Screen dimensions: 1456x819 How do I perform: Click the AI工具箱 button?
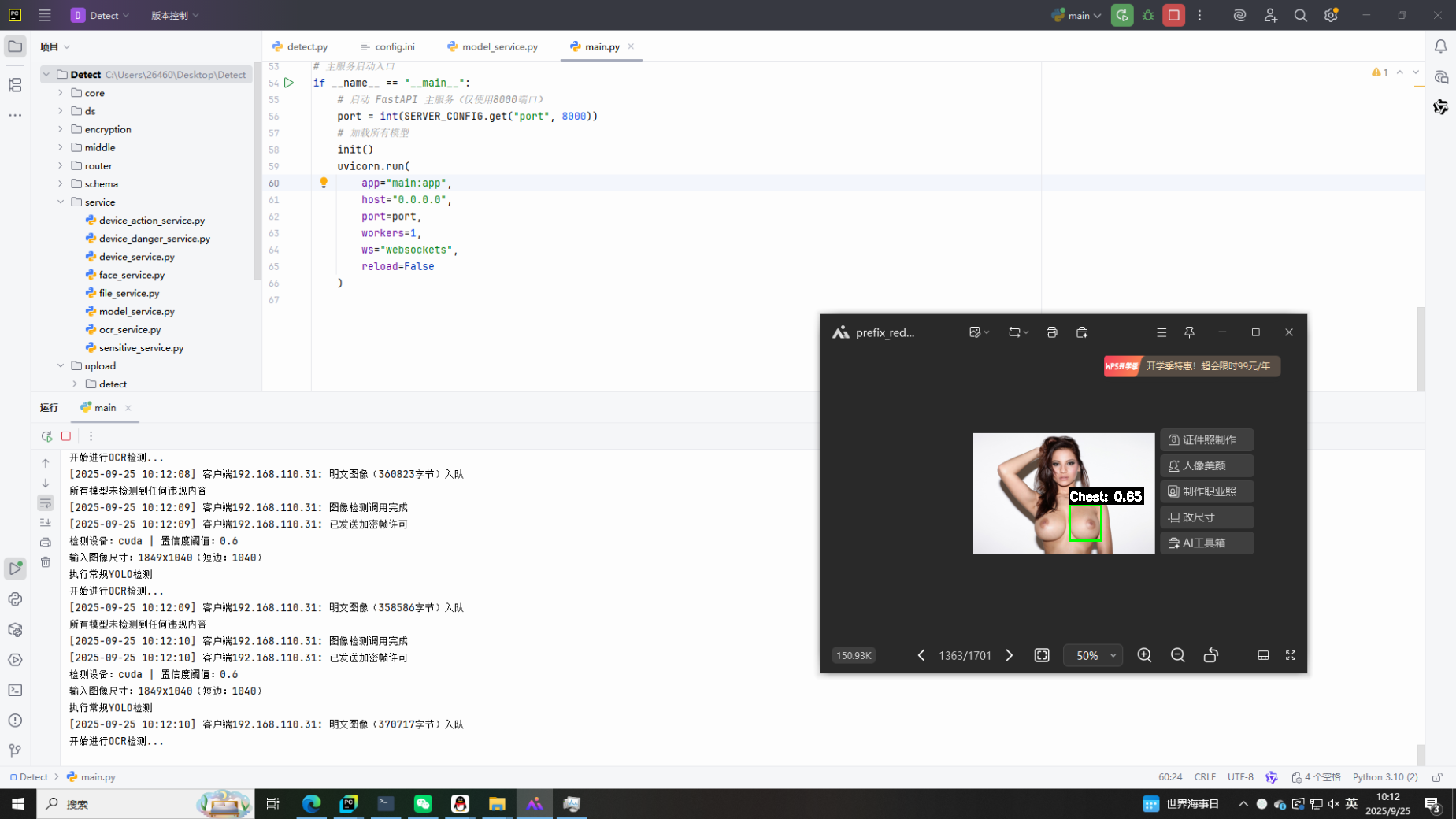tap(1206, 543)
